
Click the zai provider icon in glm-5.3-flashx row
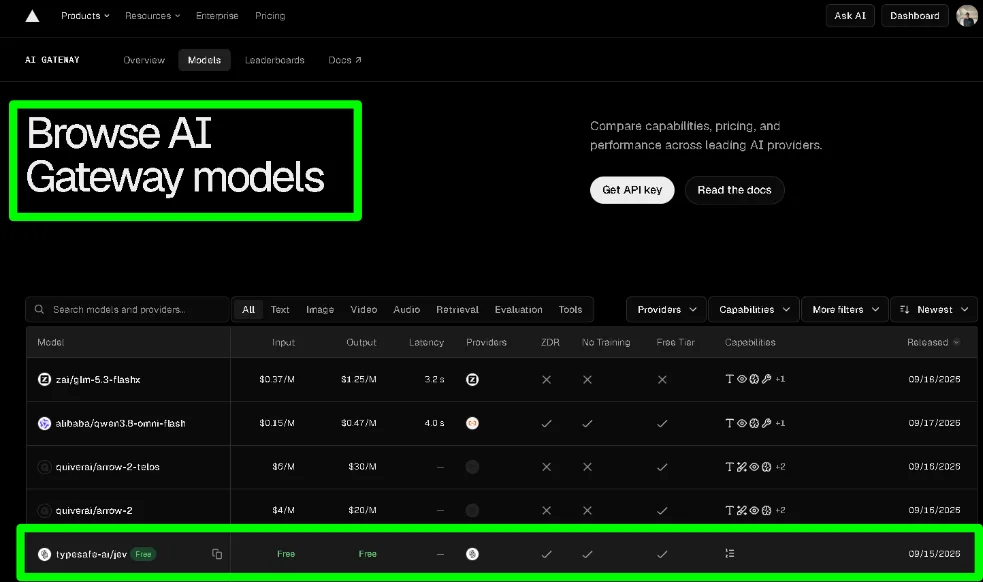click(x=473, y=379)
